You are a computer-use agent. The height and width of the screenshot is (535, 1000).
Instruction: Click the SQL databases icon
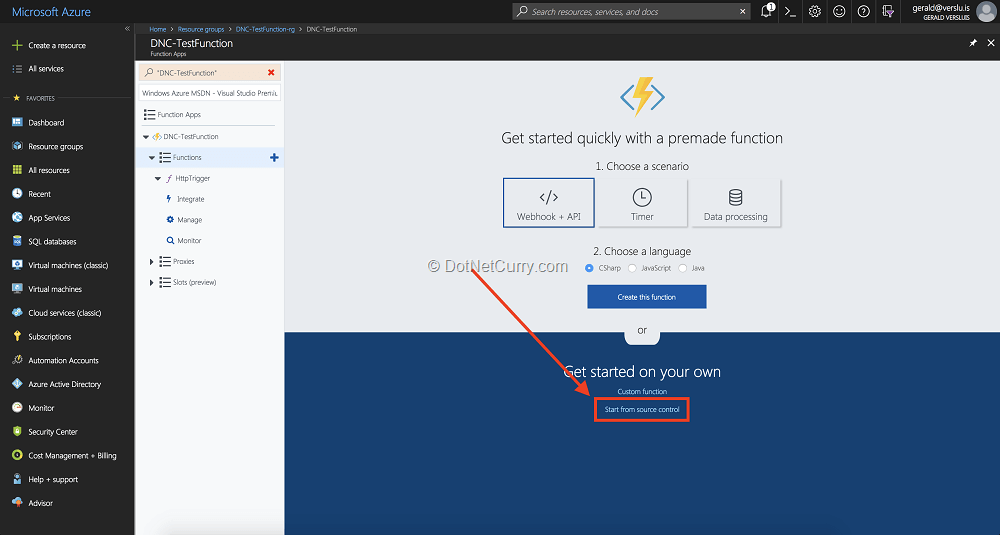pyautogui.click(x=17, y=241)
